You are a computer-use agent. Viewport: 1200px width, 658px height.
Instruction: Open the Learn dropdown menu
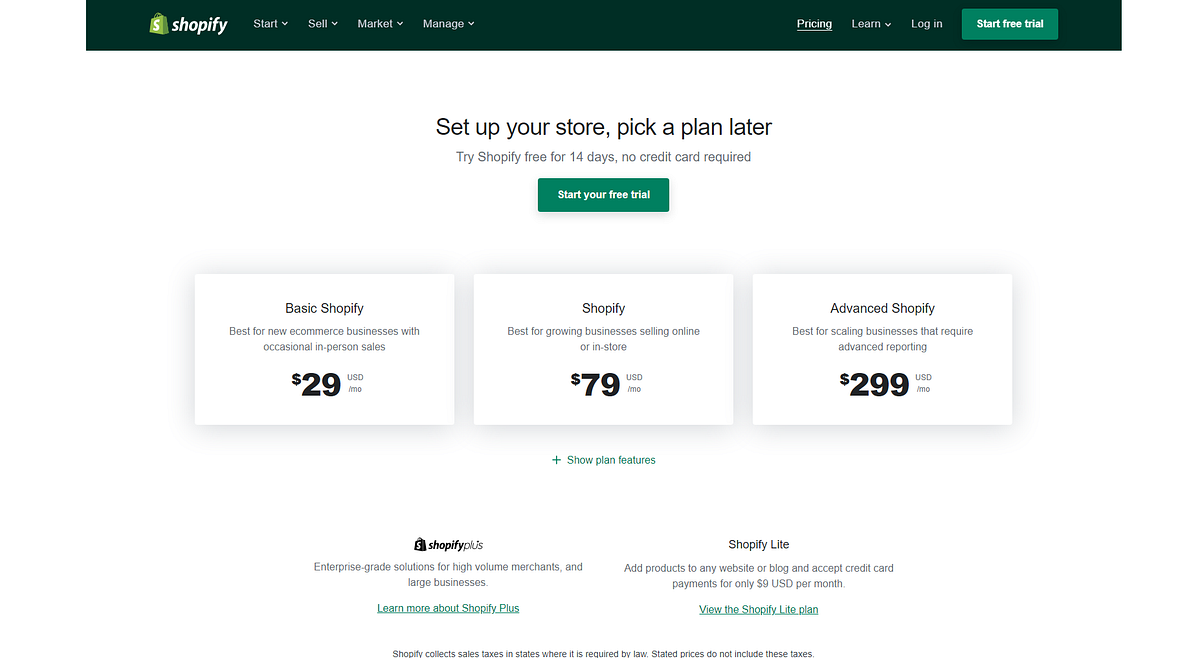871,24
